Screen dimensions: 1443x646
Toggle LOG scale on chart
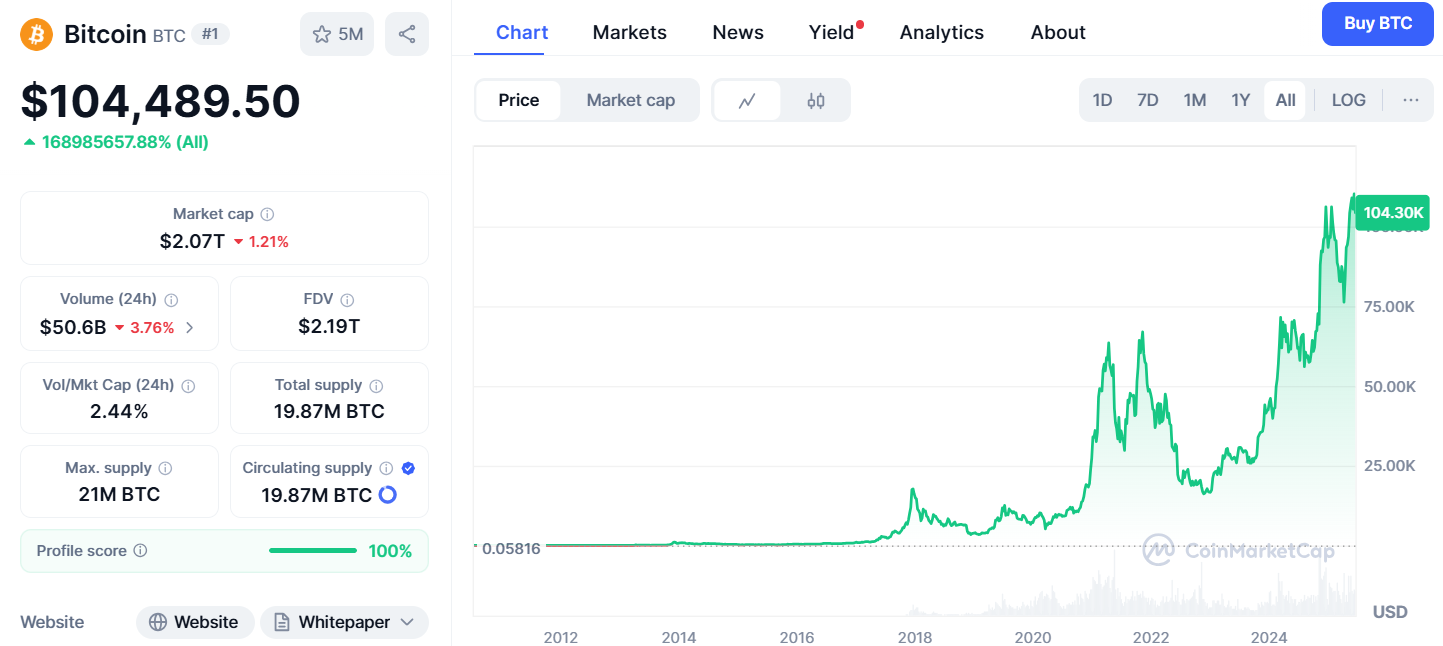coord(1349,100)
